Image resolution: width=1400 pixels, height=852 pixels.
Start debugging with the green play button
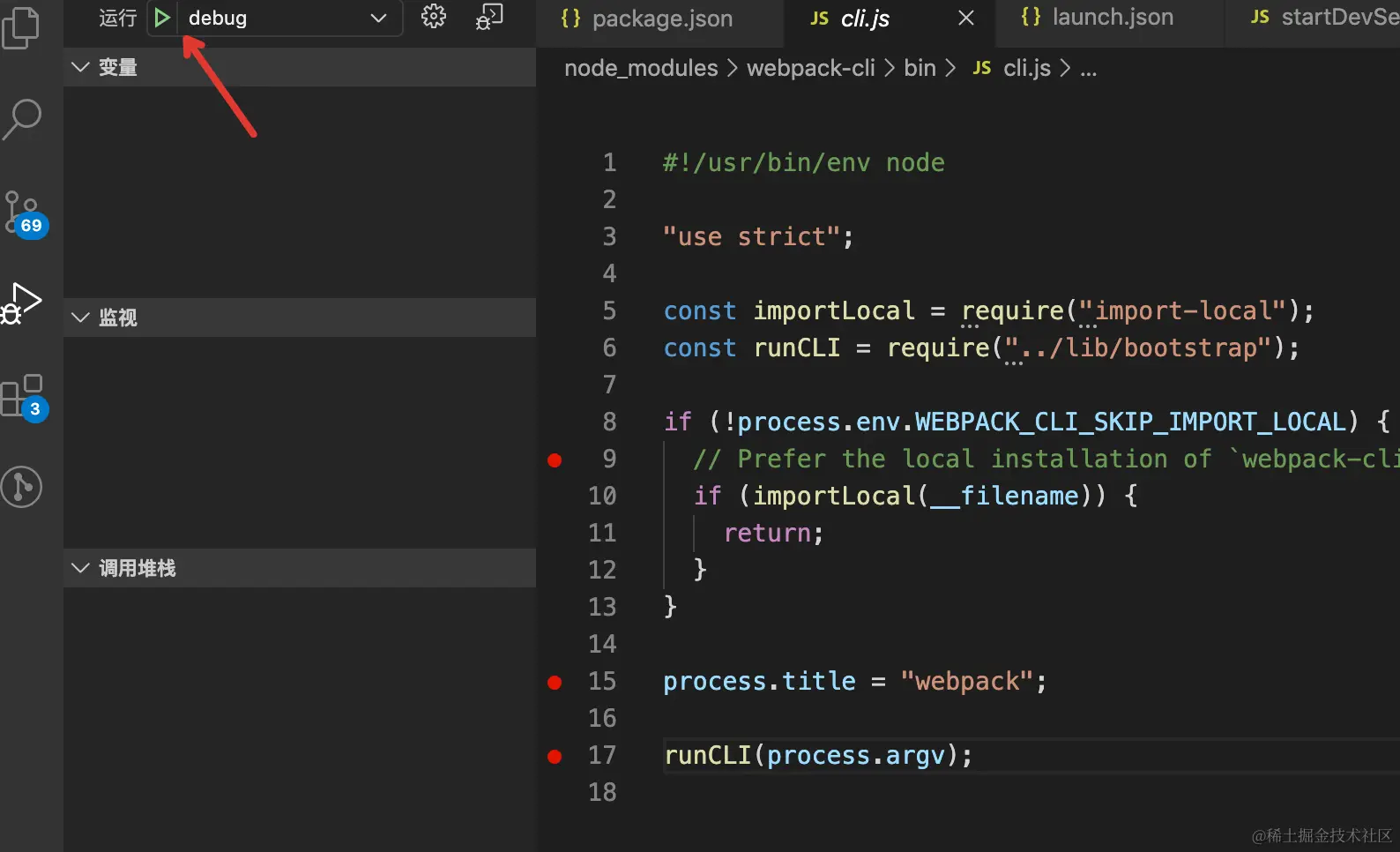(x=161, y=18)
